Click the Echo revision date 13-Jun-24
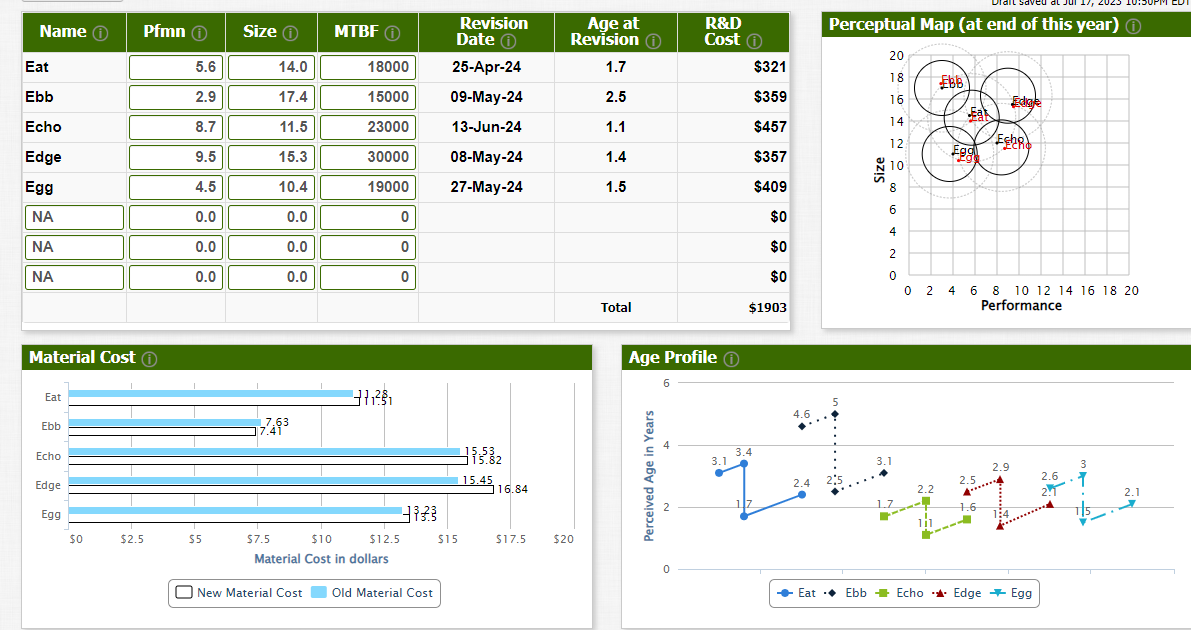This screenshot has height=630, width=1191. coord(486,127)
